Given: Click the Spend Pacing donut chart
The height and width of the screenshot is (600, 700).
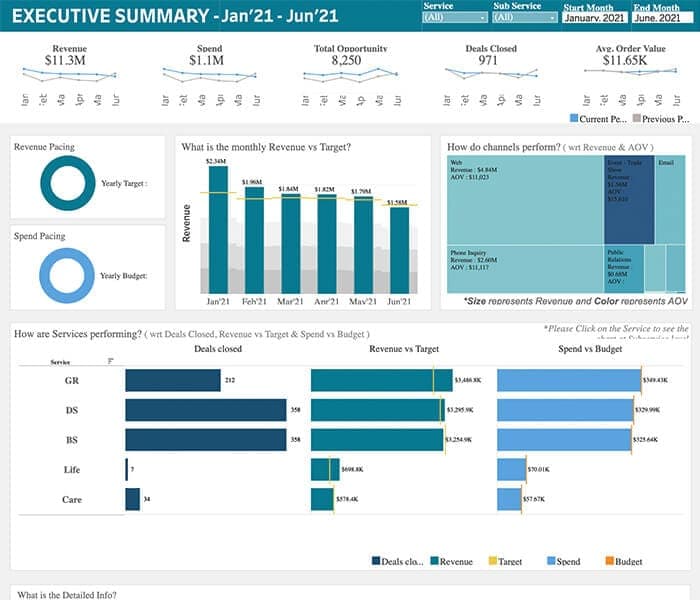Looking at the screenshot, I should pos(67,275).
